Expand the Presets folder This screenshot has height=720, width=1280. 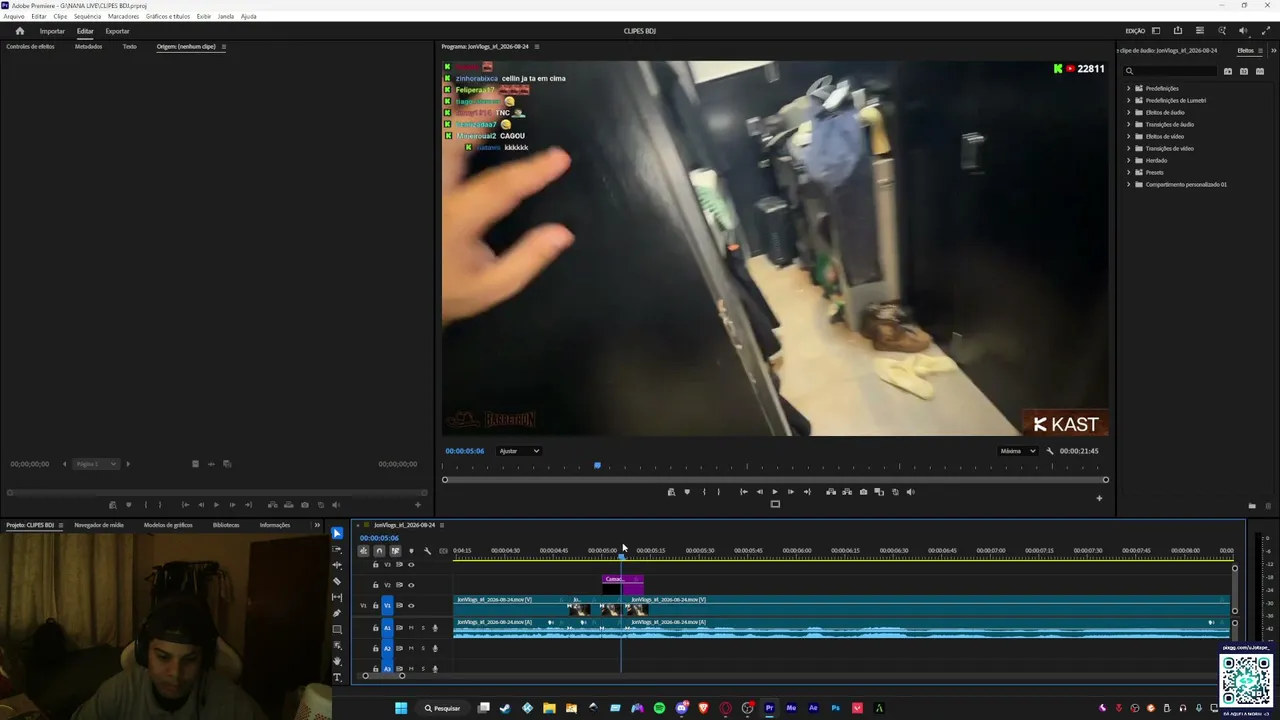coord(1129,172)
